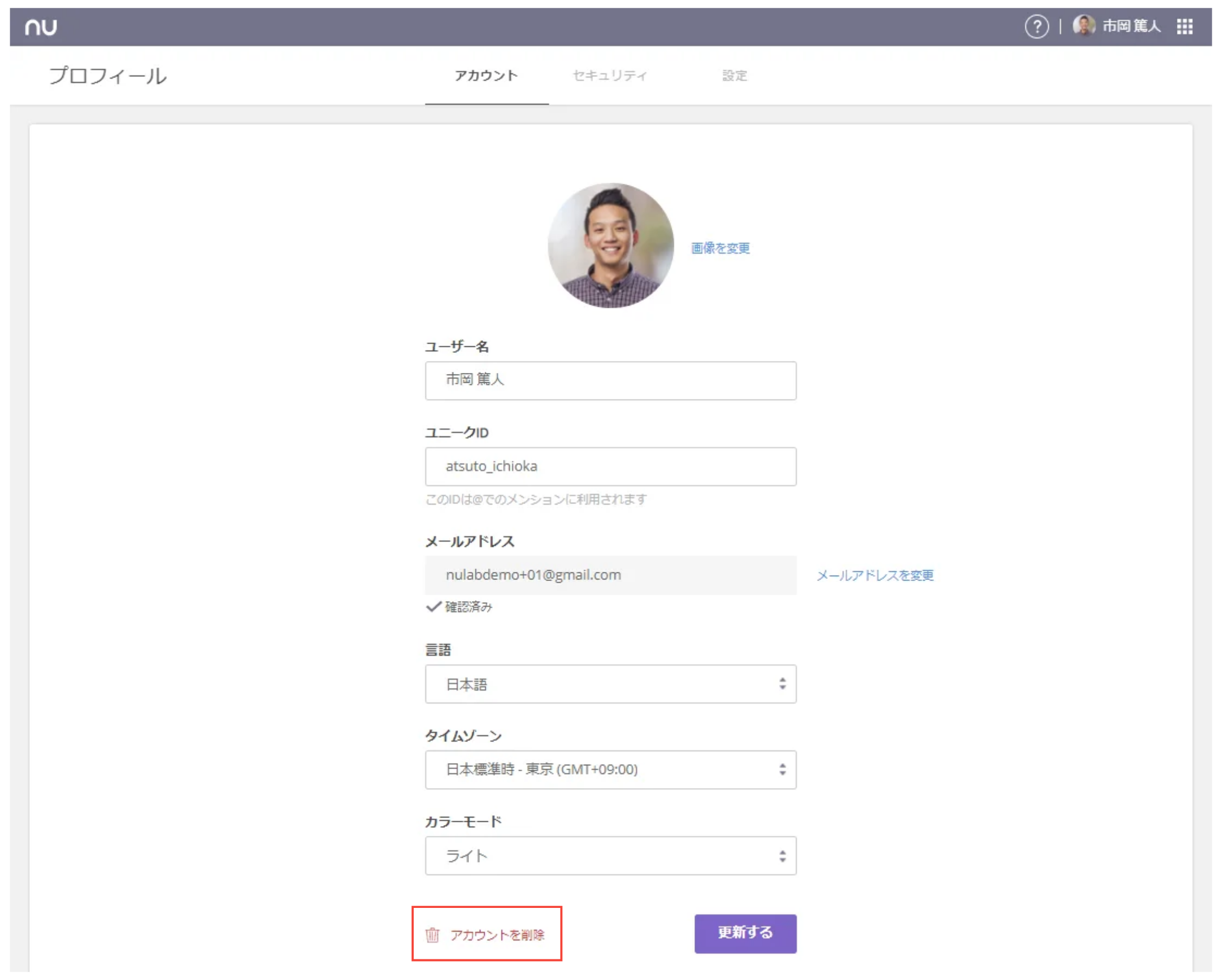The width and height of the screenshot is (1222, 980).
Task: Click the タイムゾーン label
Action: [464, 736]
